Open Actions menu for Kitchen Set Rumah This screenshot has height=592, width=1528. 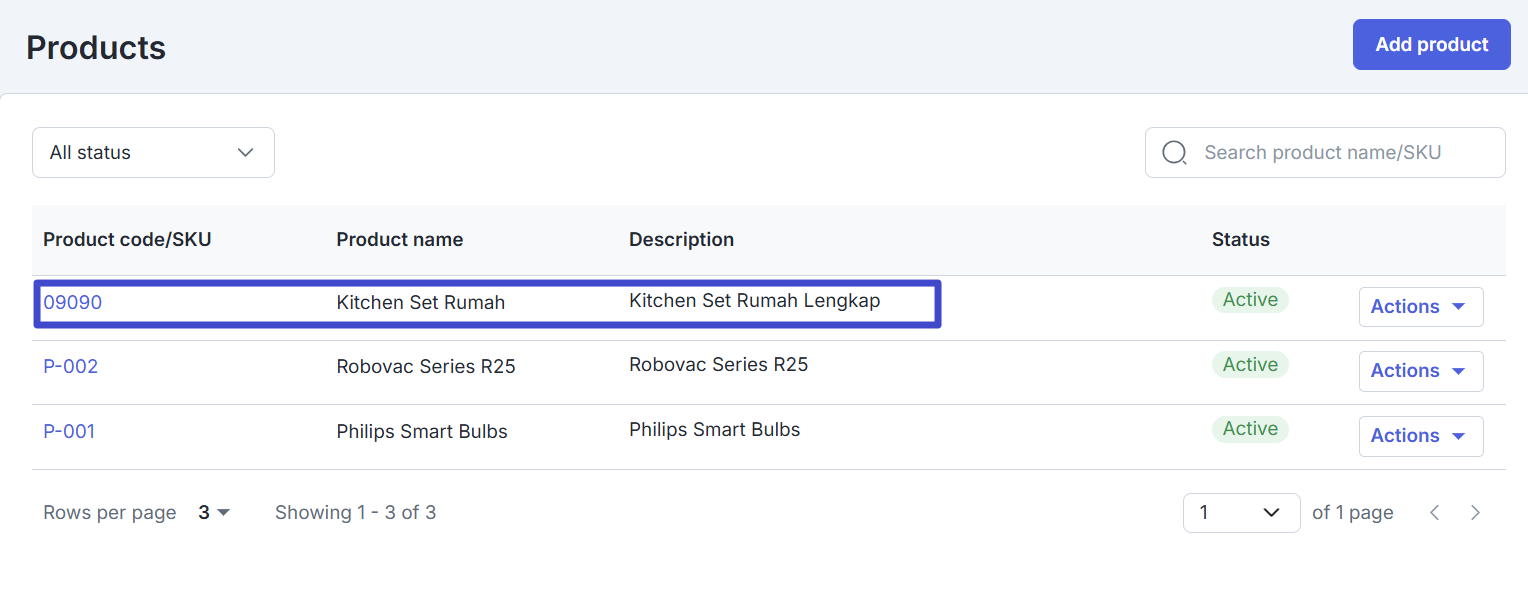1421,307
